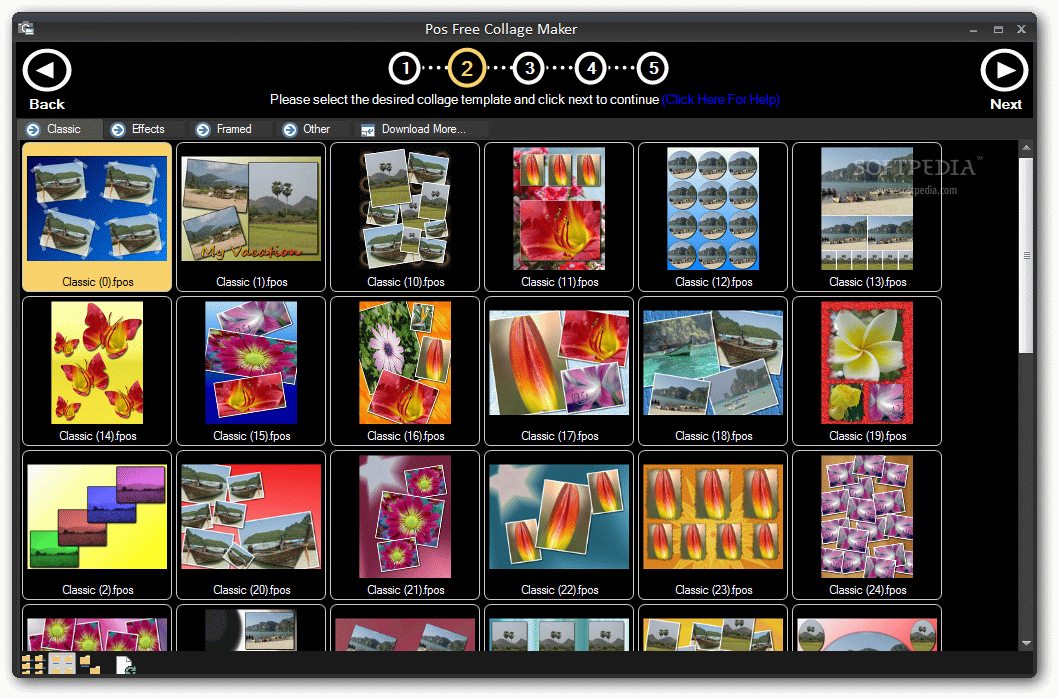Jump to step 3 circle
This screenshot has height=698, width=1057.
pos(529,68)
